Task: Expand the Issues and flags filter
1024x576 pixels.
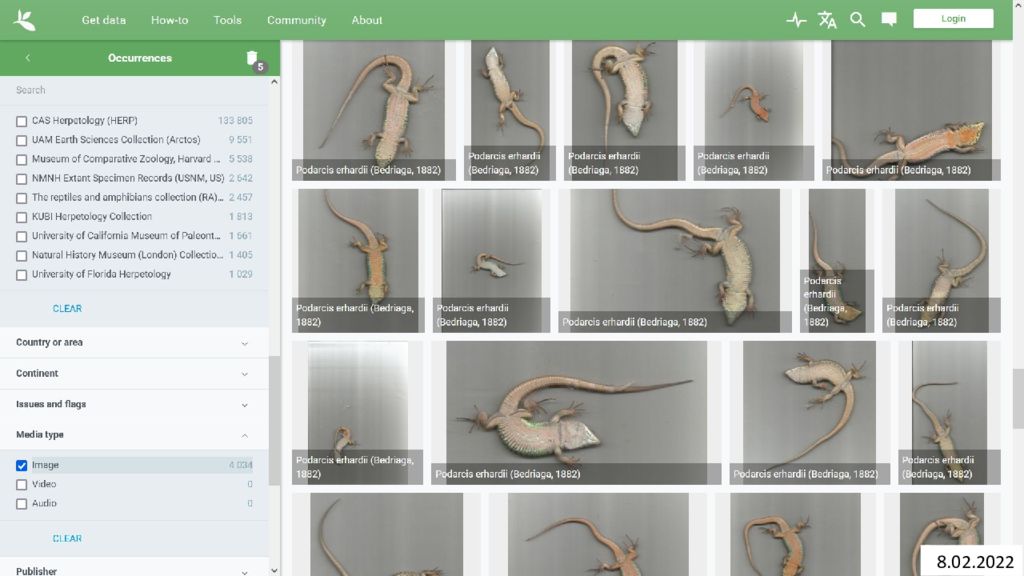Action: click(x=134, y=404)
